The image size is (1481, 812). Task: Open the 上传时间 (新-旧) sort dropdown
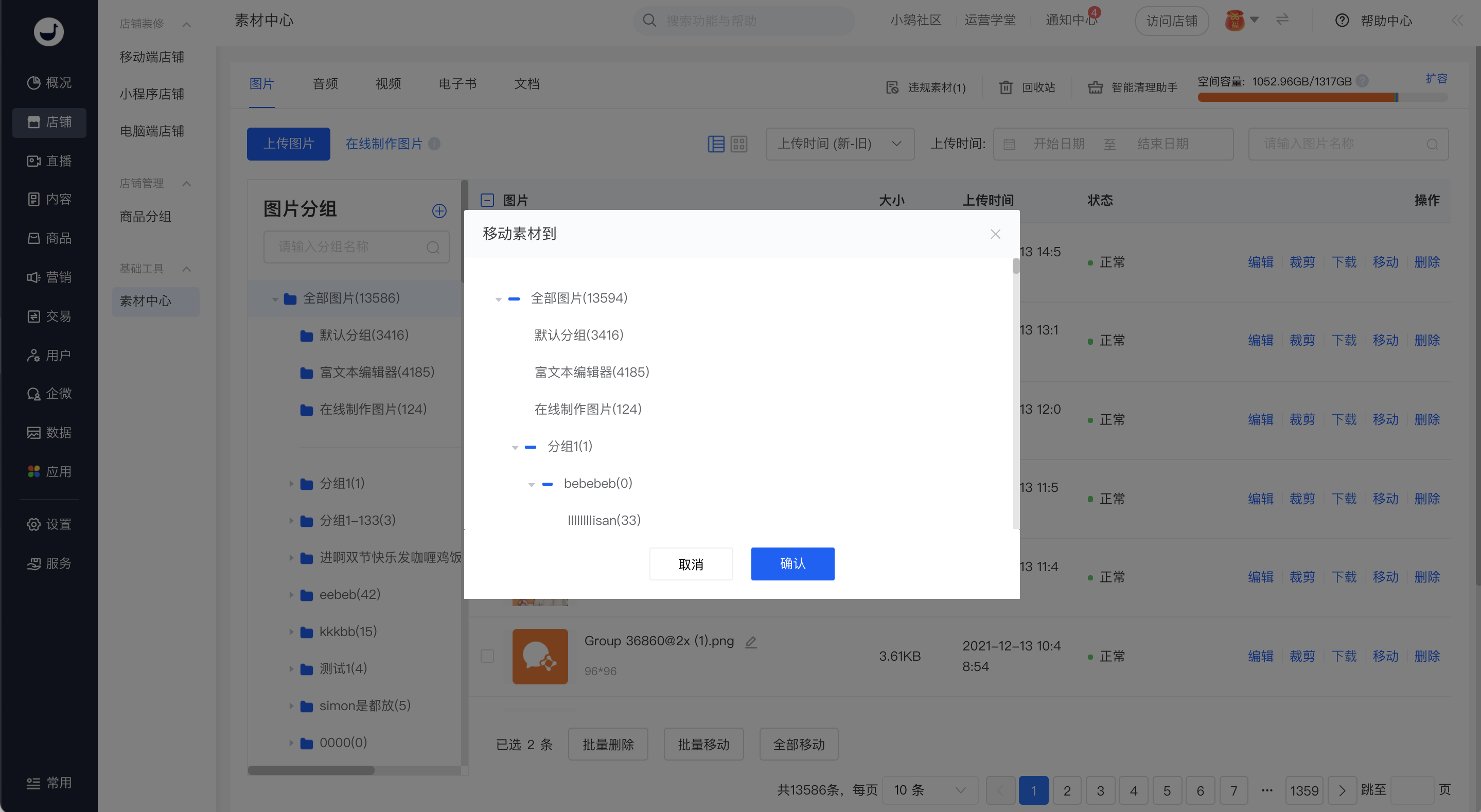(x=840, y=144)
